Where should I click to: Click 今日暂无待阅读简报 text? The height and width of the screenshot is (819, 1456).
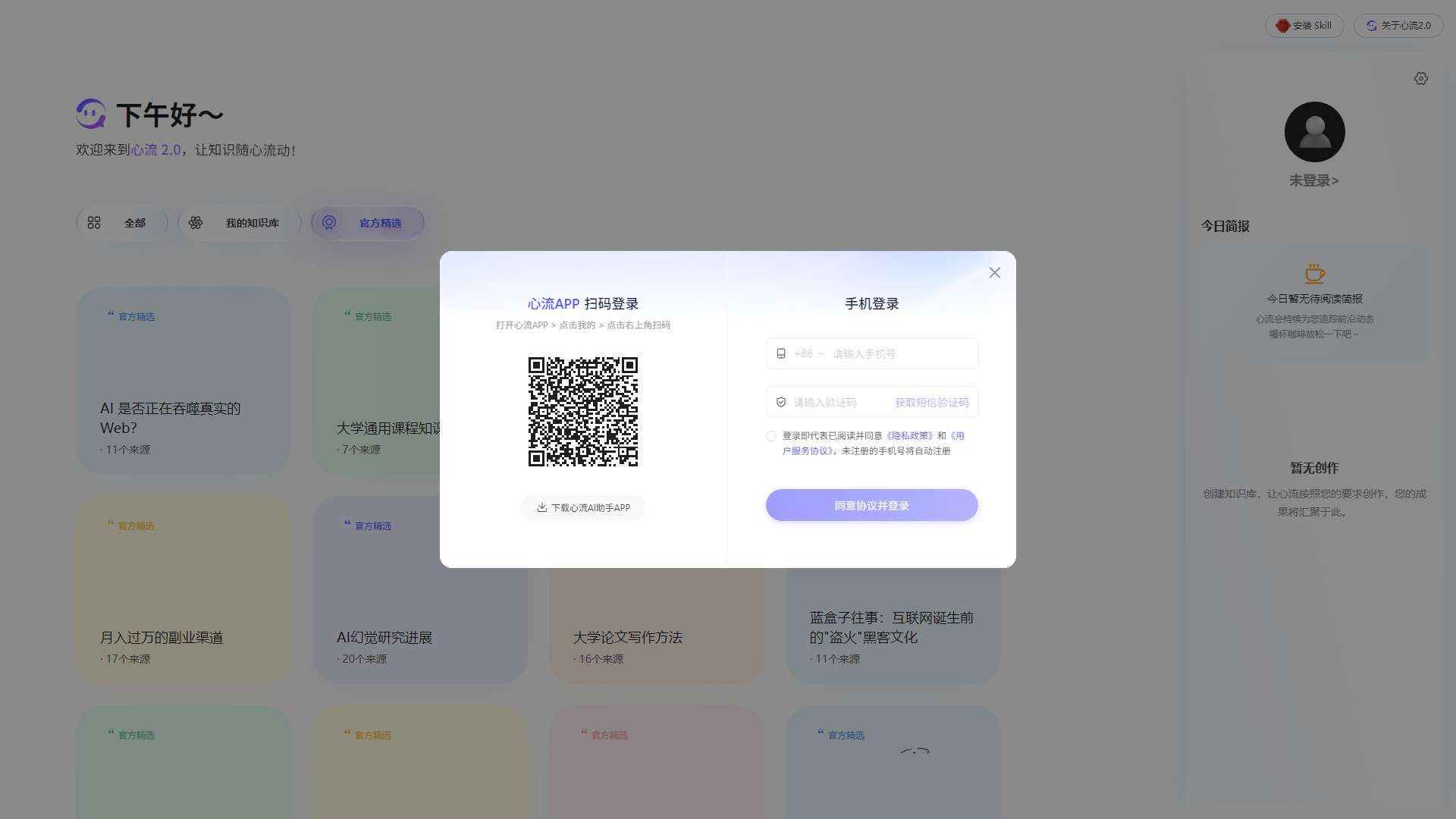(x=1314, y=299)
